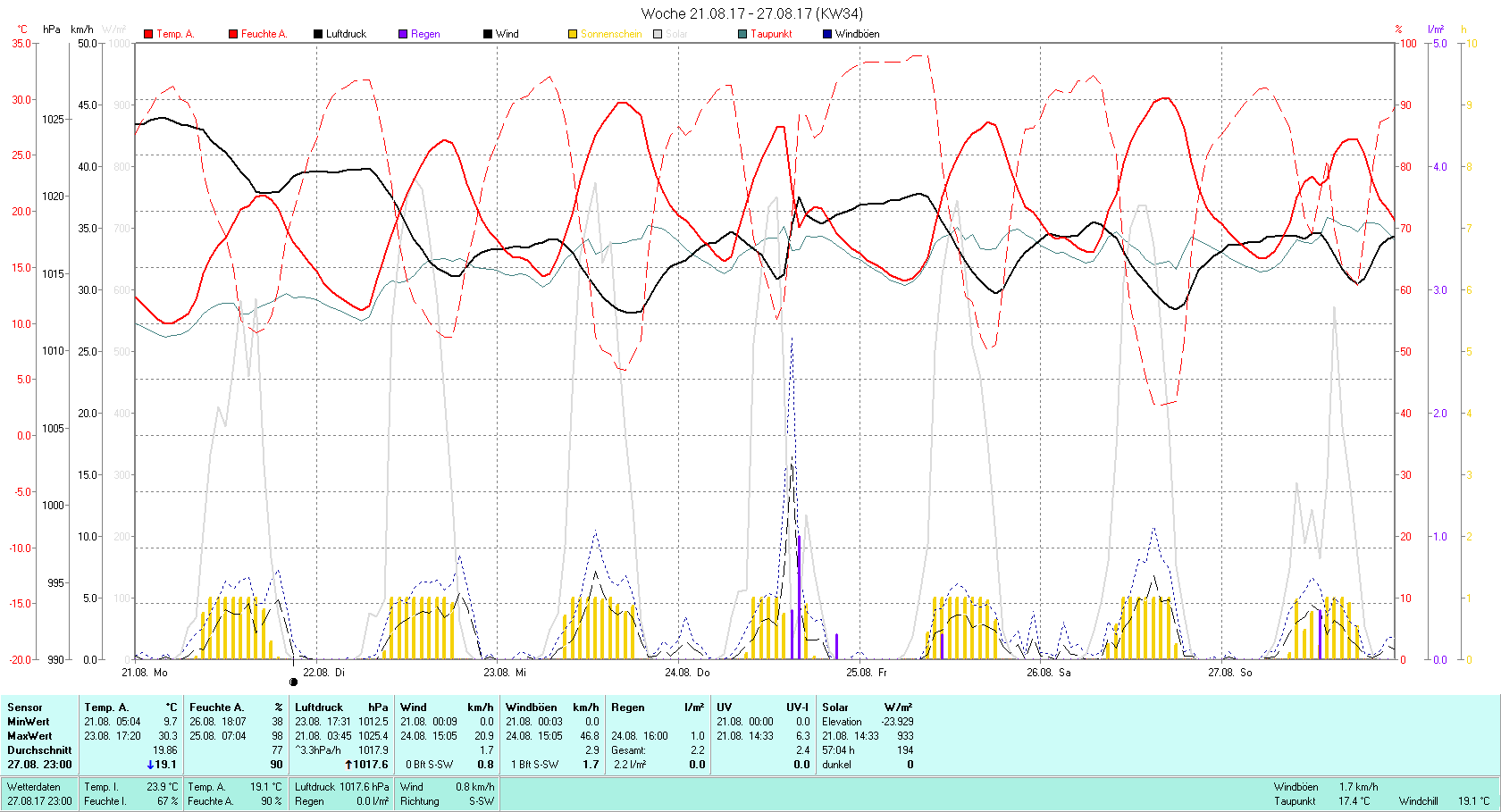Click the '23.08. Mi' date axis label

pyautogui.click(x=505, y=673)
